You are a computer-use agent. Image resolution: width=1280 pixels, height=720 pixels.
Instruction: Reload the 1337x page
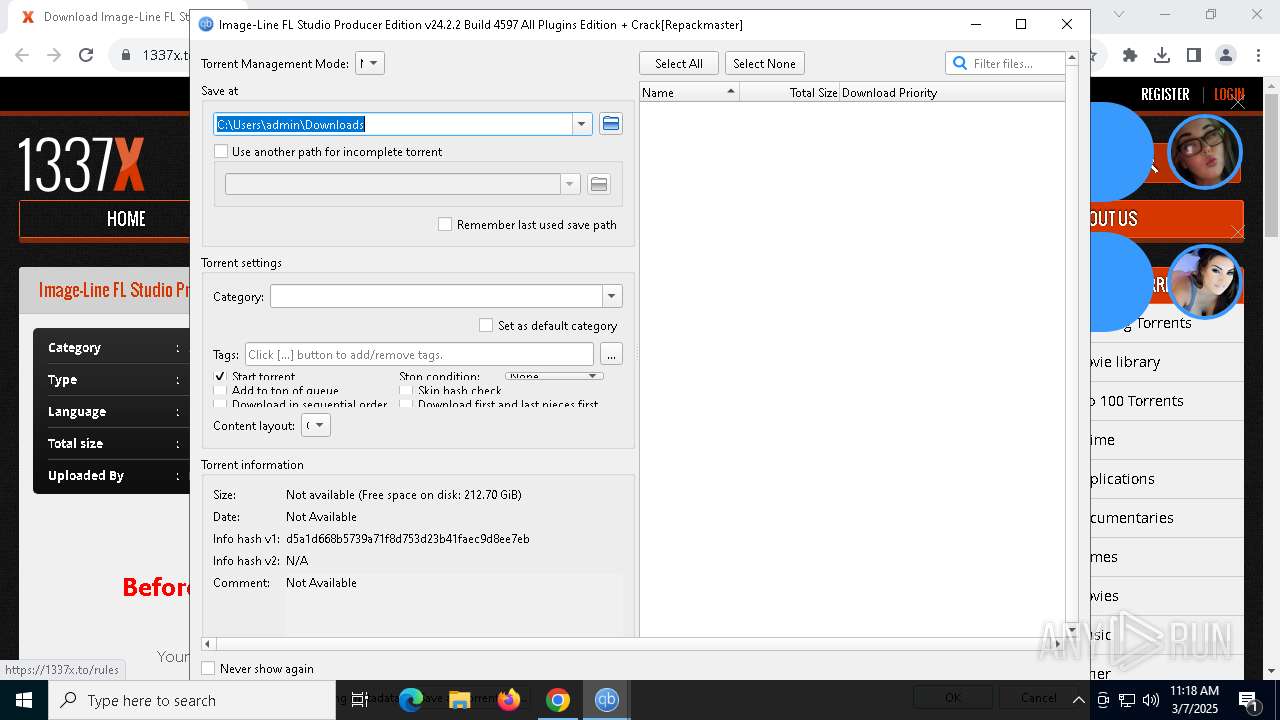pos(86,55)
